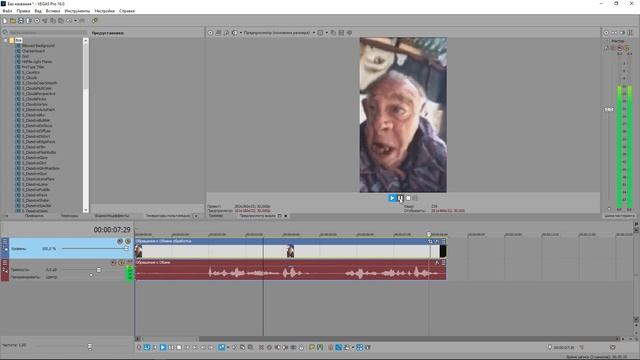Insert a marker from the bottom toolbar

pyautogui.click(x=312, y=347)
